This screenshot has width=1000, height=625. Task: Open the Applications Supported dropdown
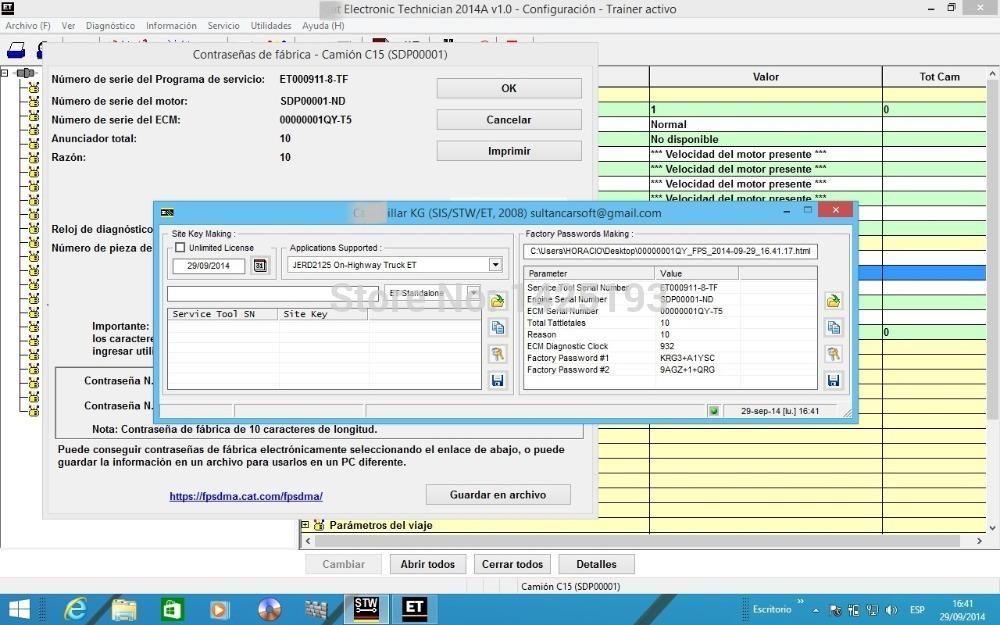(494, 264)
